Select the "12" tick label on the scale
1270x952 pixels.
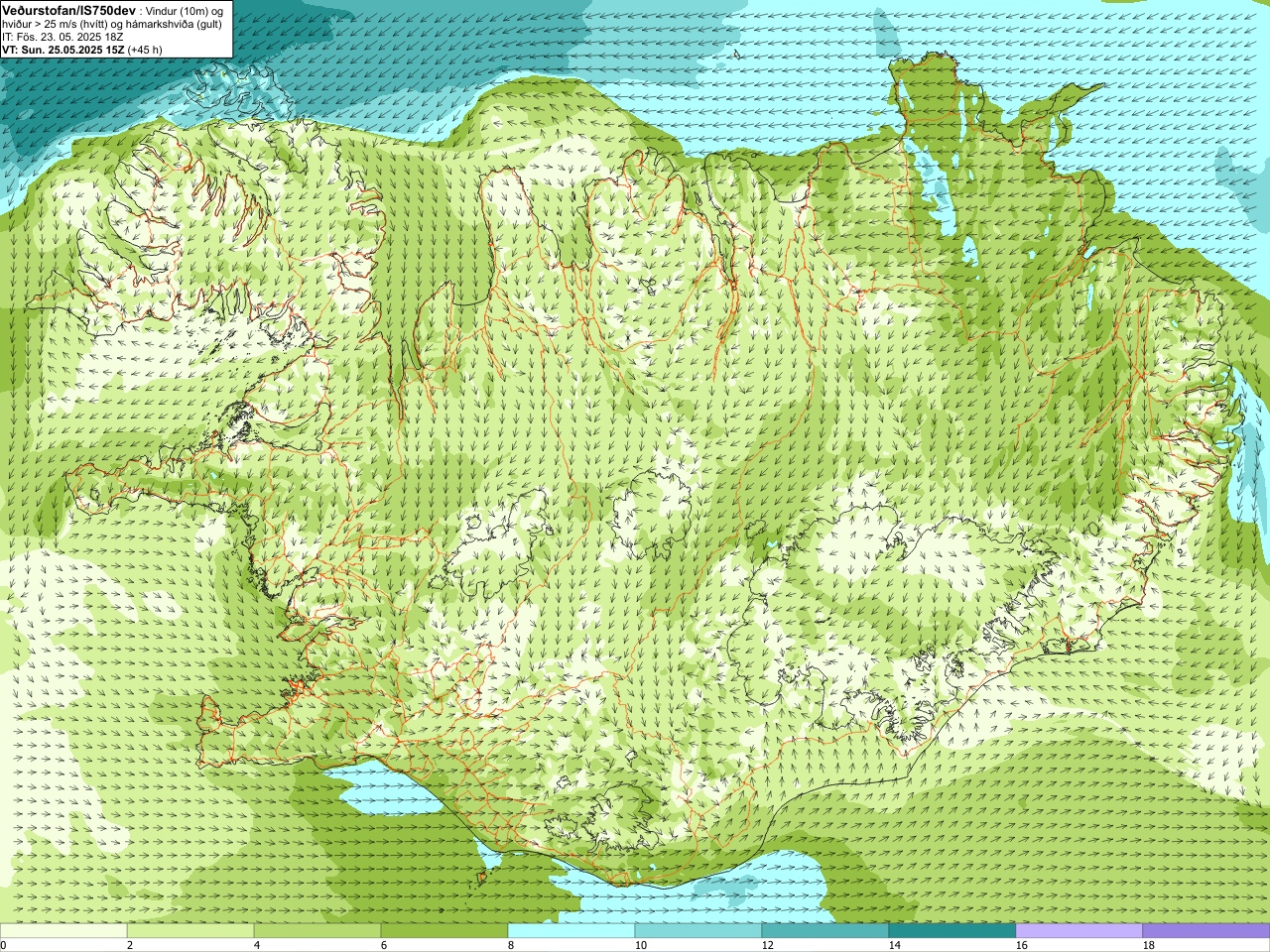pos(767,945)
